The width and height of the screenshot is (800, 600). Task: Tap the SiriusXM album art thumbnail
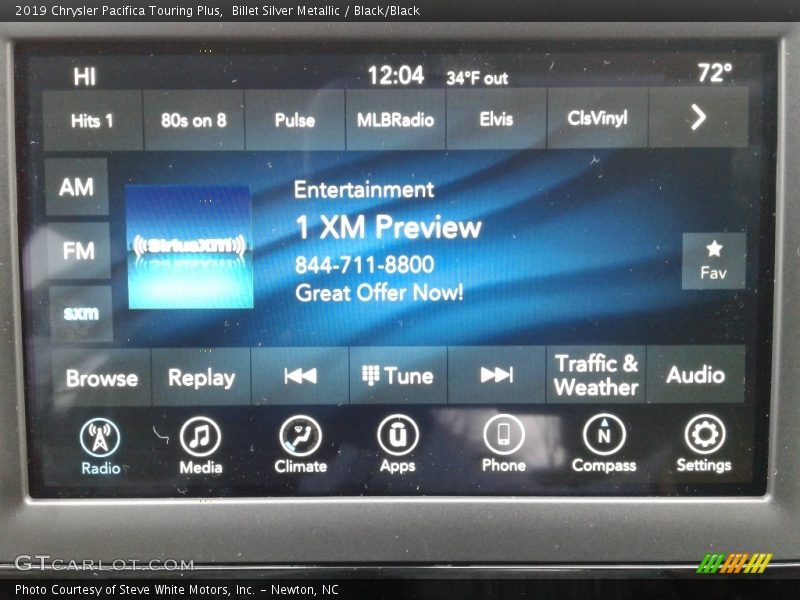(x=190, y=247)
